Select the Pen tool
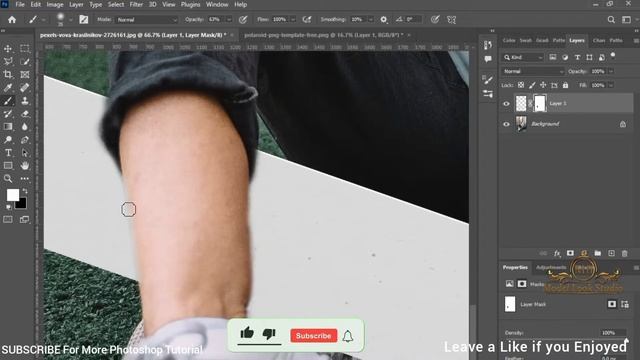The image size is (640, 360). coord(25,140)
